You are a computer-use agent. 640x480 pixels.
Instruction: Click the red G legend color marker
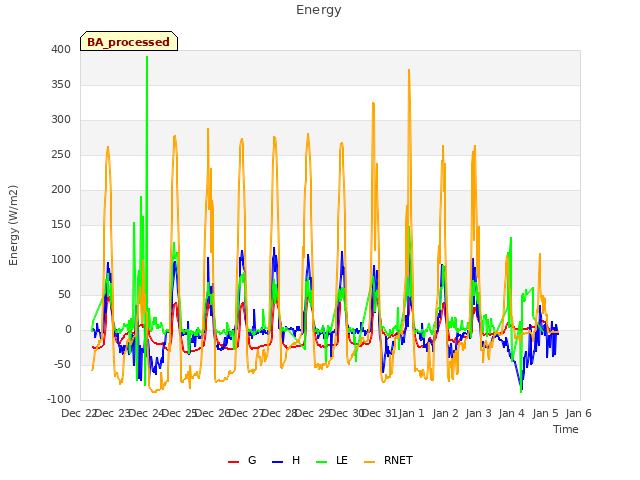[233, 462]
